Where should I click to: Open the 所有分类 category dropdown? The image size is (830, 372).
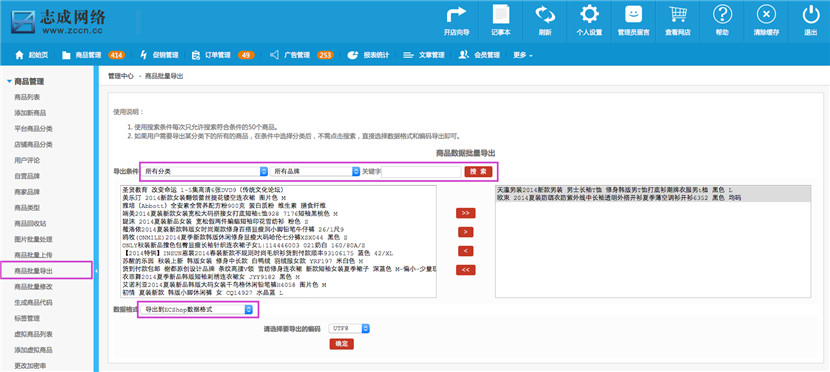coord(205,171)
